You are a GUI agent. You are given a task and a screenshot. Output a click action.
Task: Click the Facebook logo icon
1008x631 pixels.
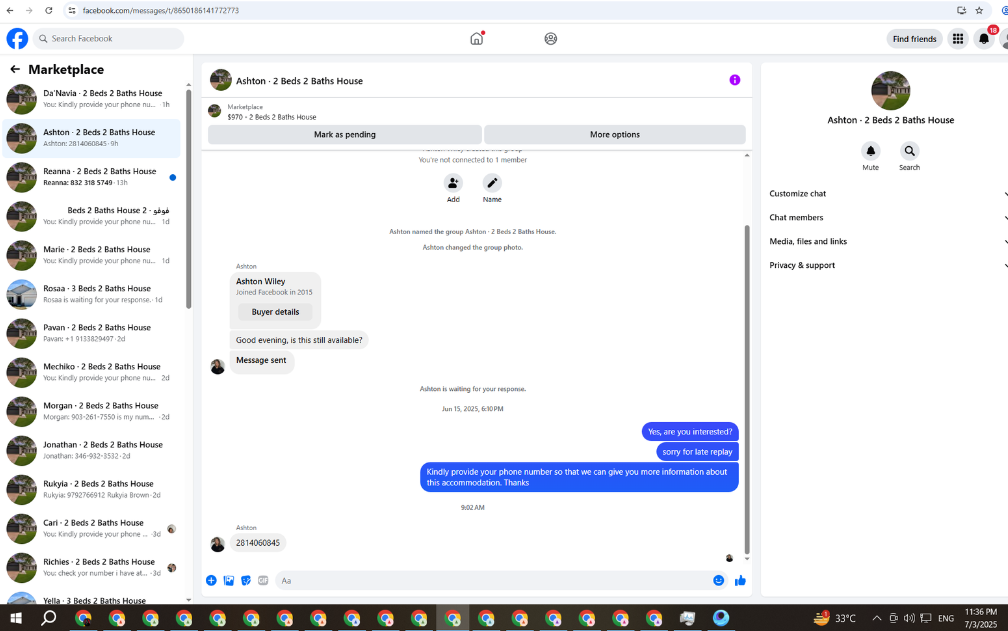(x=17, y=39)
